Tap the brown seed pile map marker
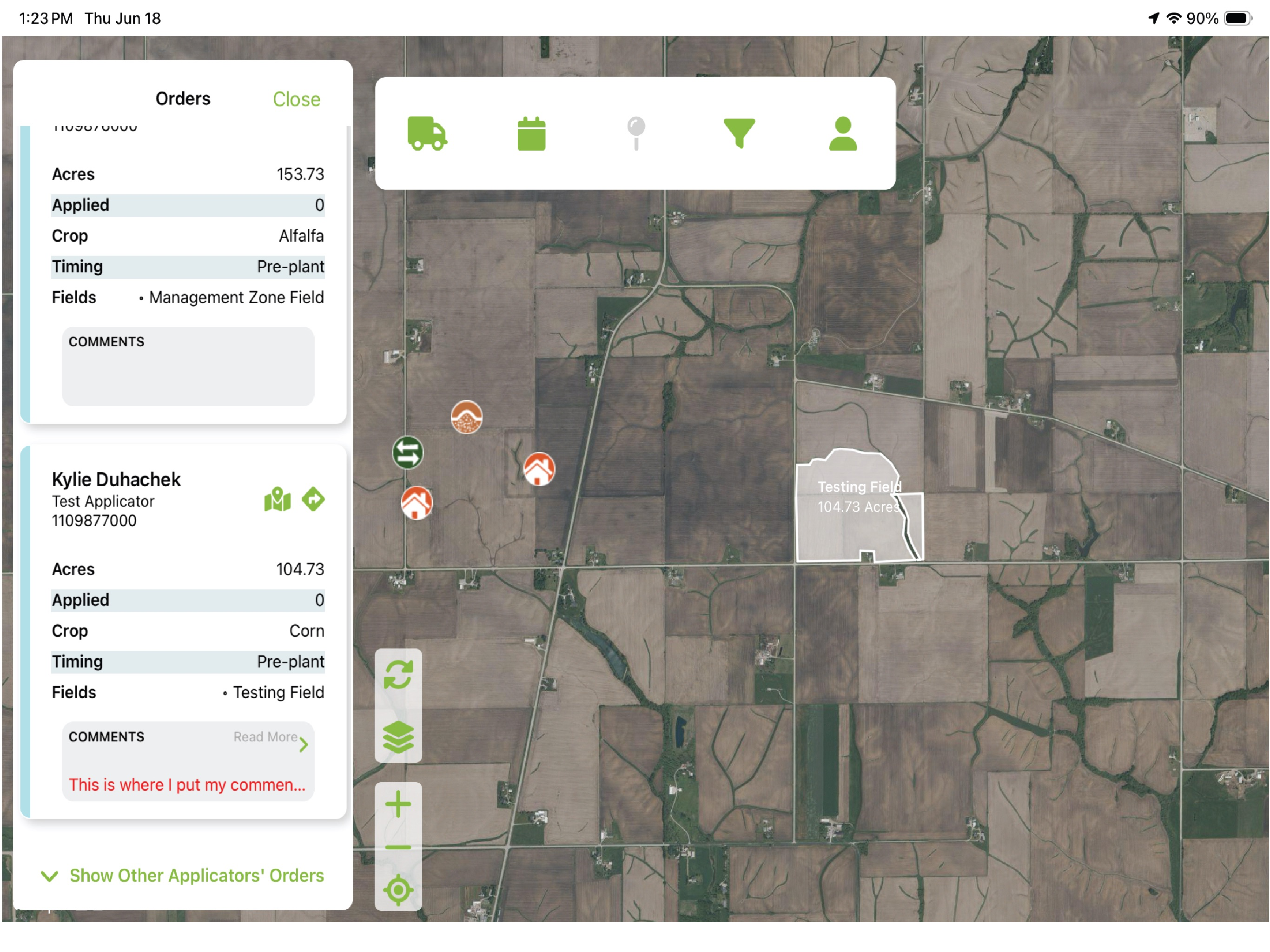Viewport: 1270px width, 952px height. point(466,417)
